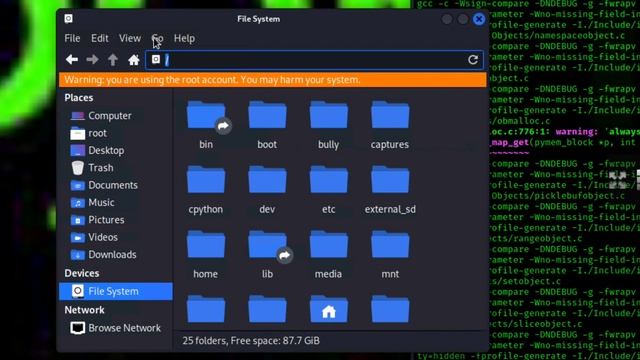Open Trash in the sidebar

click(x=116, y=168)
